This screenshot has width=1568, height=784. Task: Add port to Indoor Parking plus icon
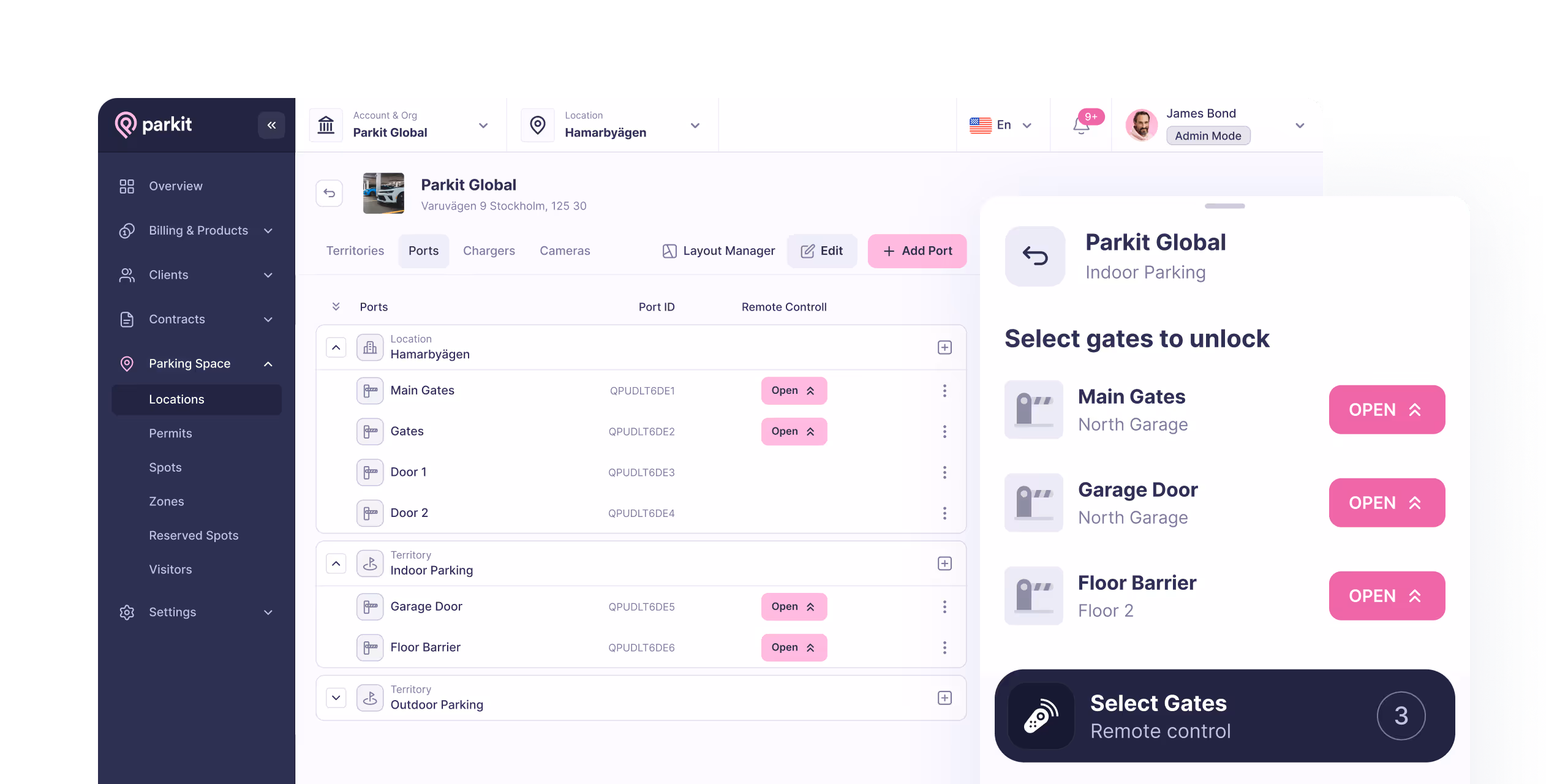coord(944,563)
